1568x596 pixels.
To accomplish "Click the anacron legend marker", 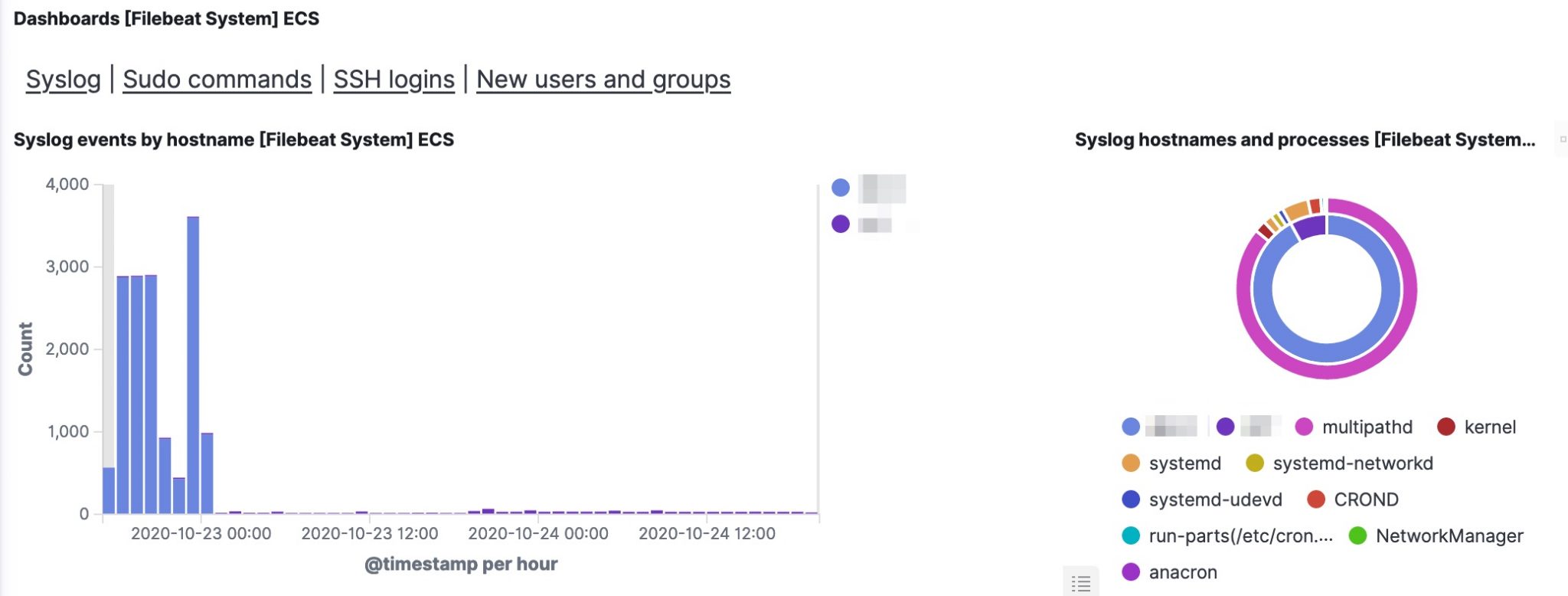I will click(1130, 571).
